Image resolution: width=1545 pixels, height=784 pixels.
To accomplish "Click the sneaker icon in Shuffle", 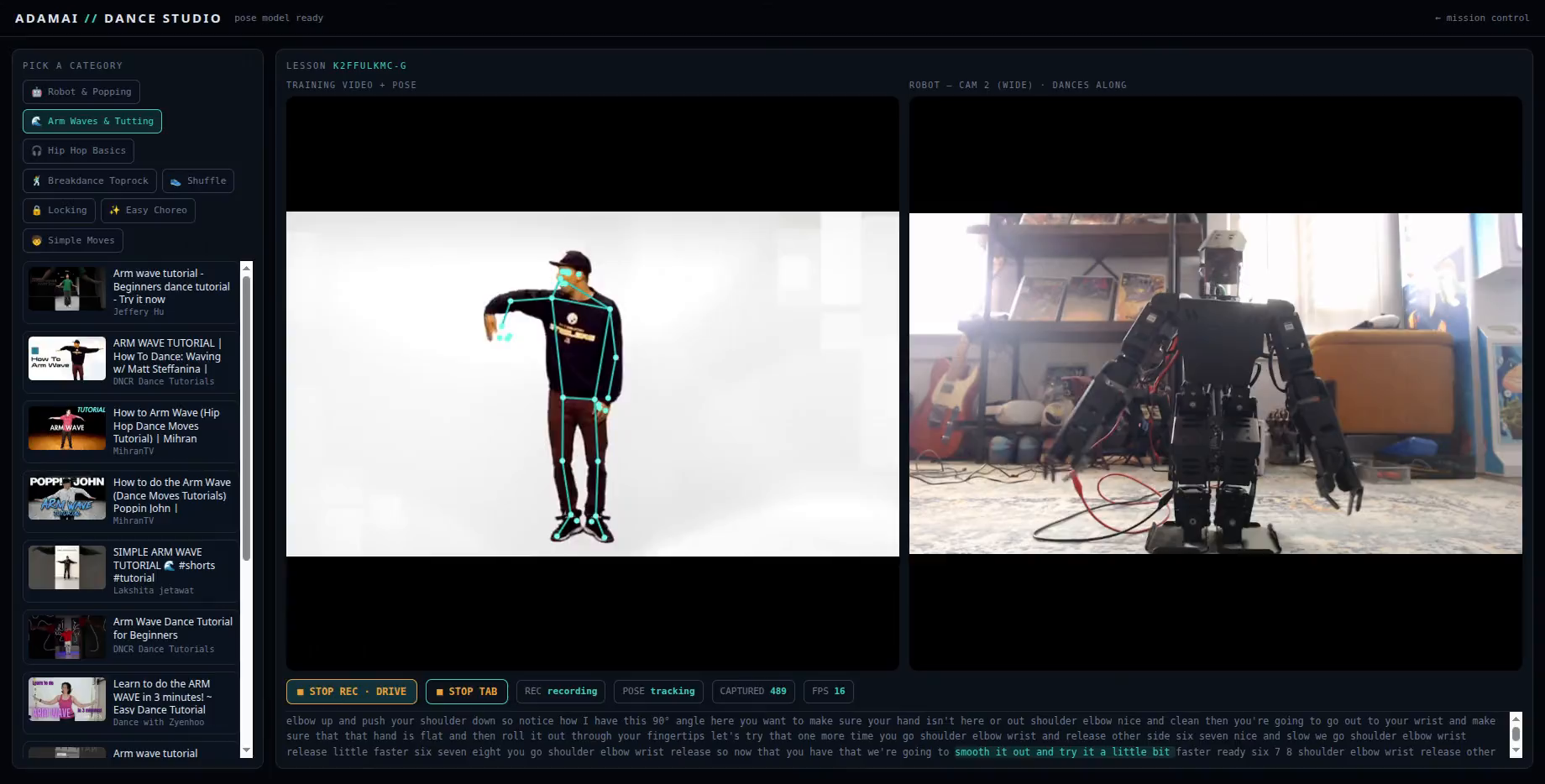I will coord(176,181).
